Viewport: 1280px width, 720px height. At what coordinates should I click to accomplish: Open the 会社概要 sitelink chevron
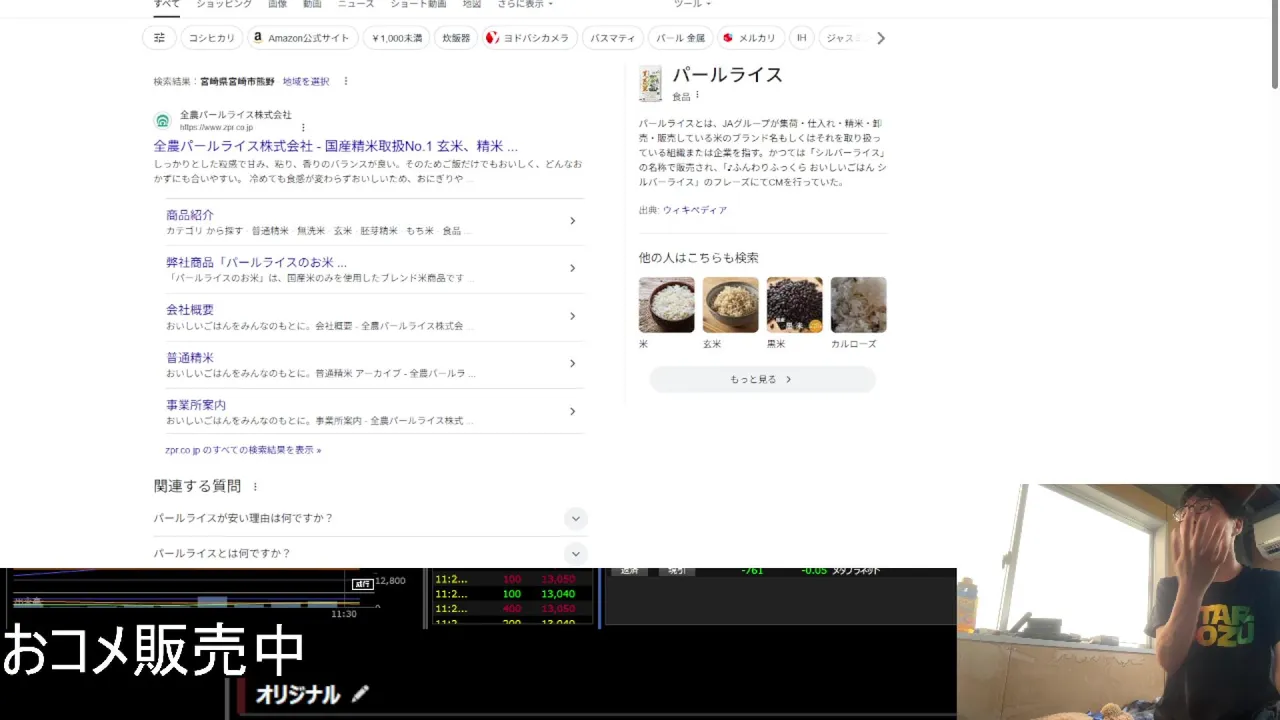tap(572, 316)
